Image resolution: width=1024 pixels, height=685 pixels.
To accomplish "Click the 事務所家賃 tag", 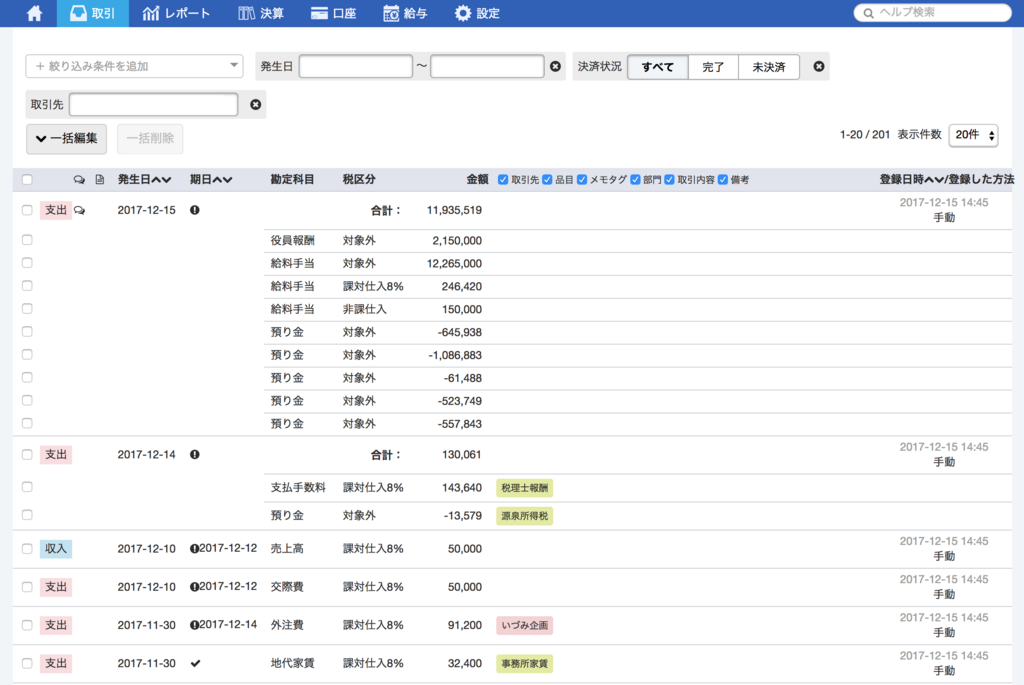I will pyautogui.click(x=524, y=663).
